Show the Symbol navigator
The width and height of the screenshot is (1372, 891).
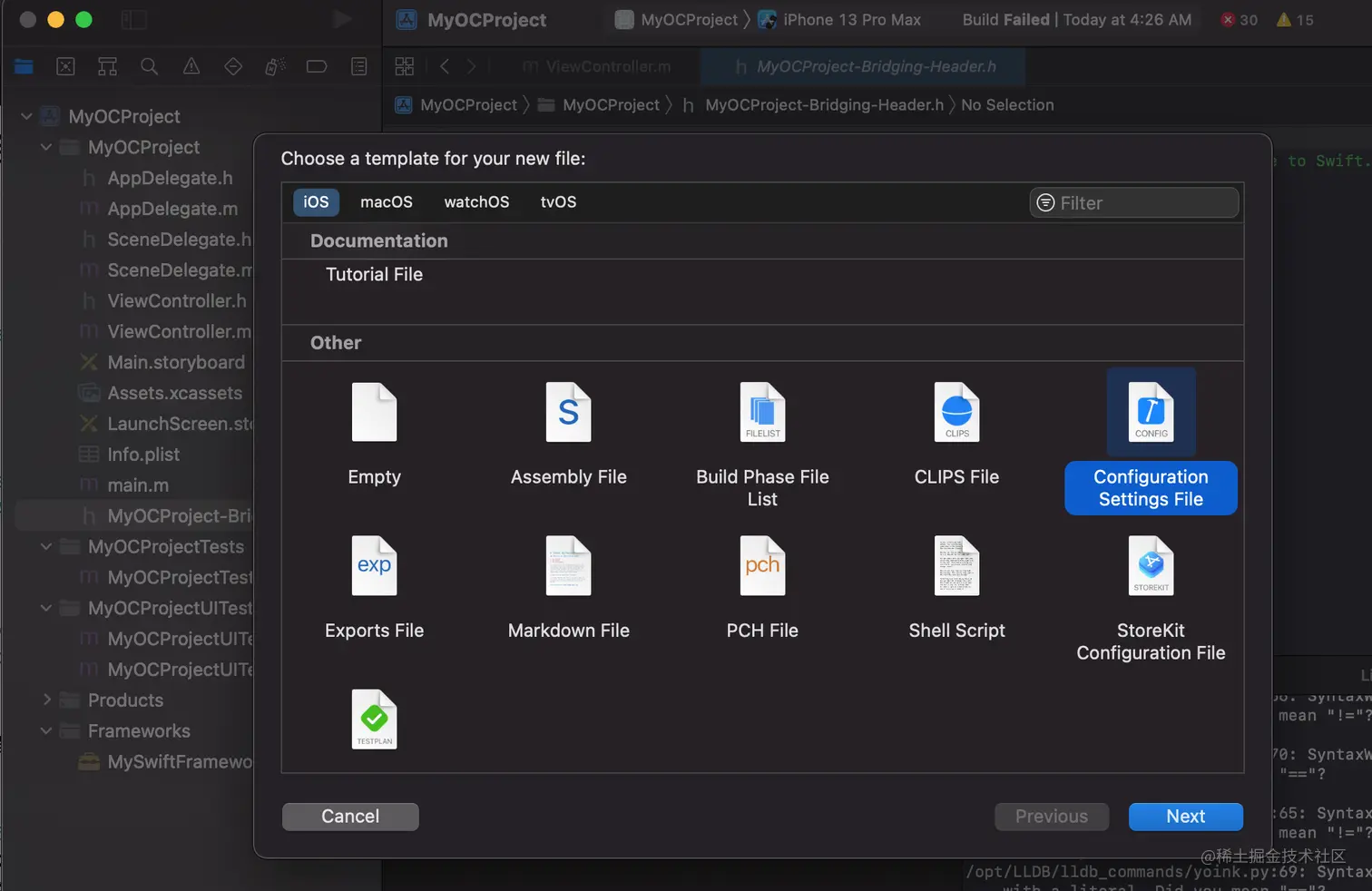(107, 66)
